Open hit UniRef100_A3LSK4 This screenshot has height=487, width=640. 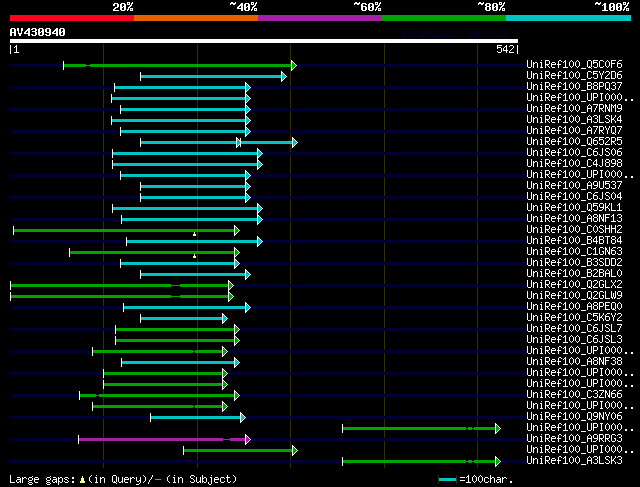click(x=574, y=120)
